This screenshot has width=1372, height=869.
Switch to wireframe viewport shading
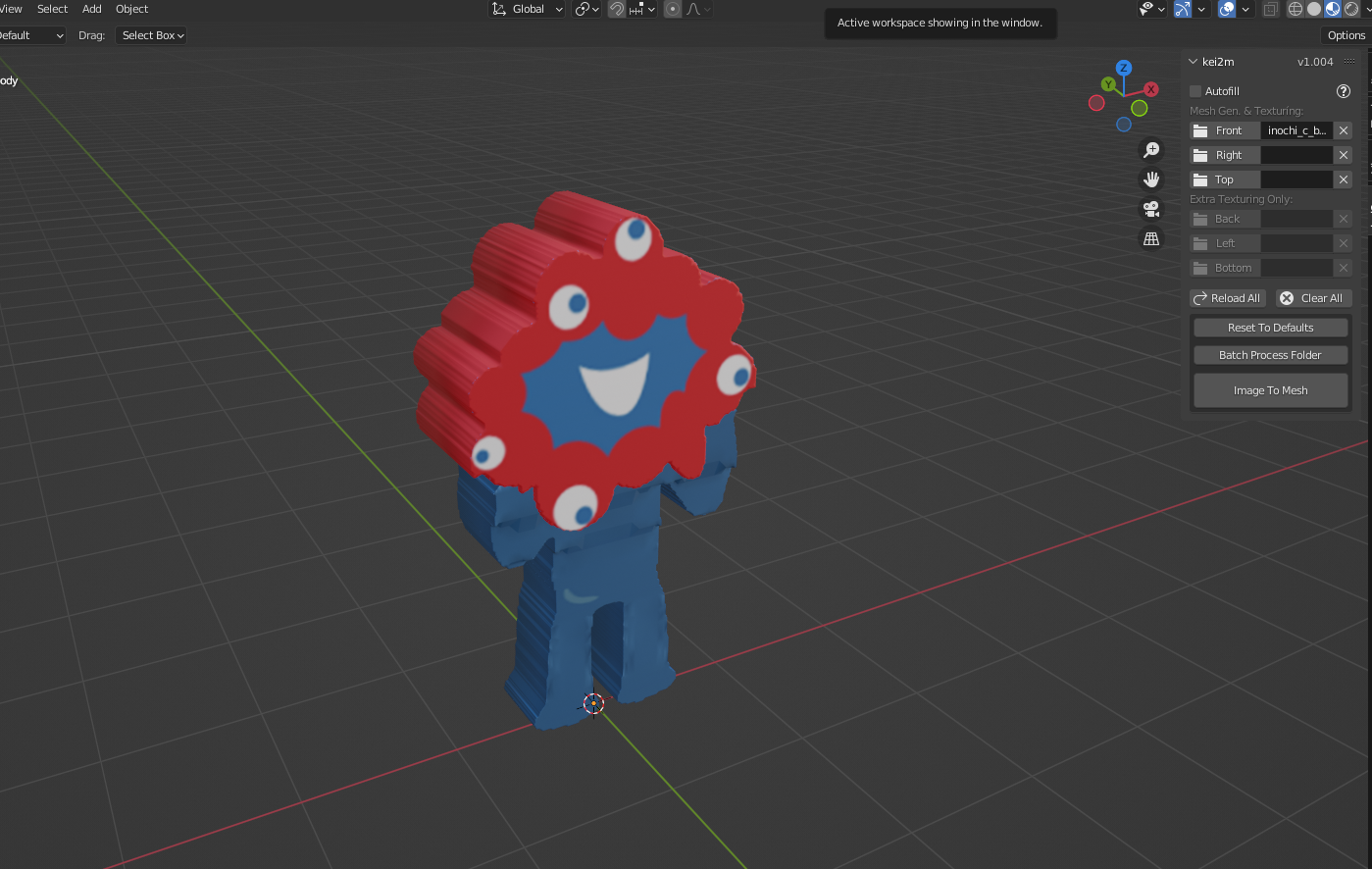pos(1296,9)
